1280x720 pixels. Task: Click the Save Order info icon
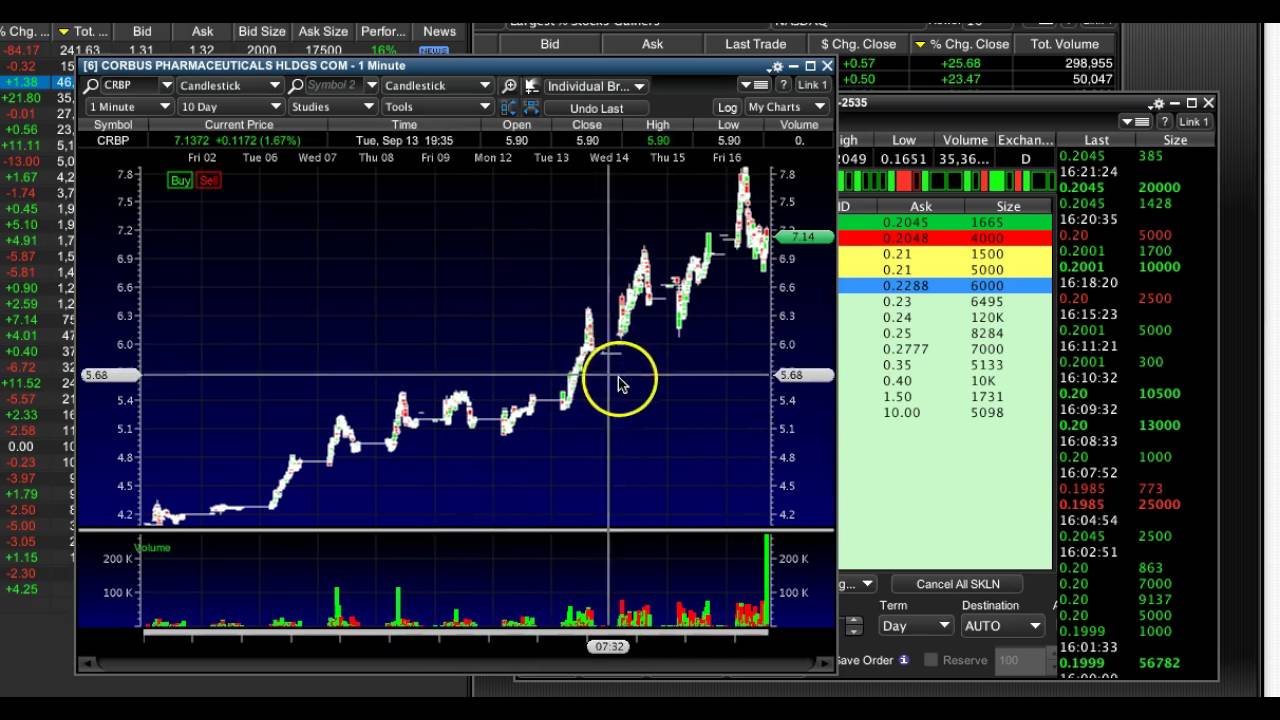click(904, 660)
